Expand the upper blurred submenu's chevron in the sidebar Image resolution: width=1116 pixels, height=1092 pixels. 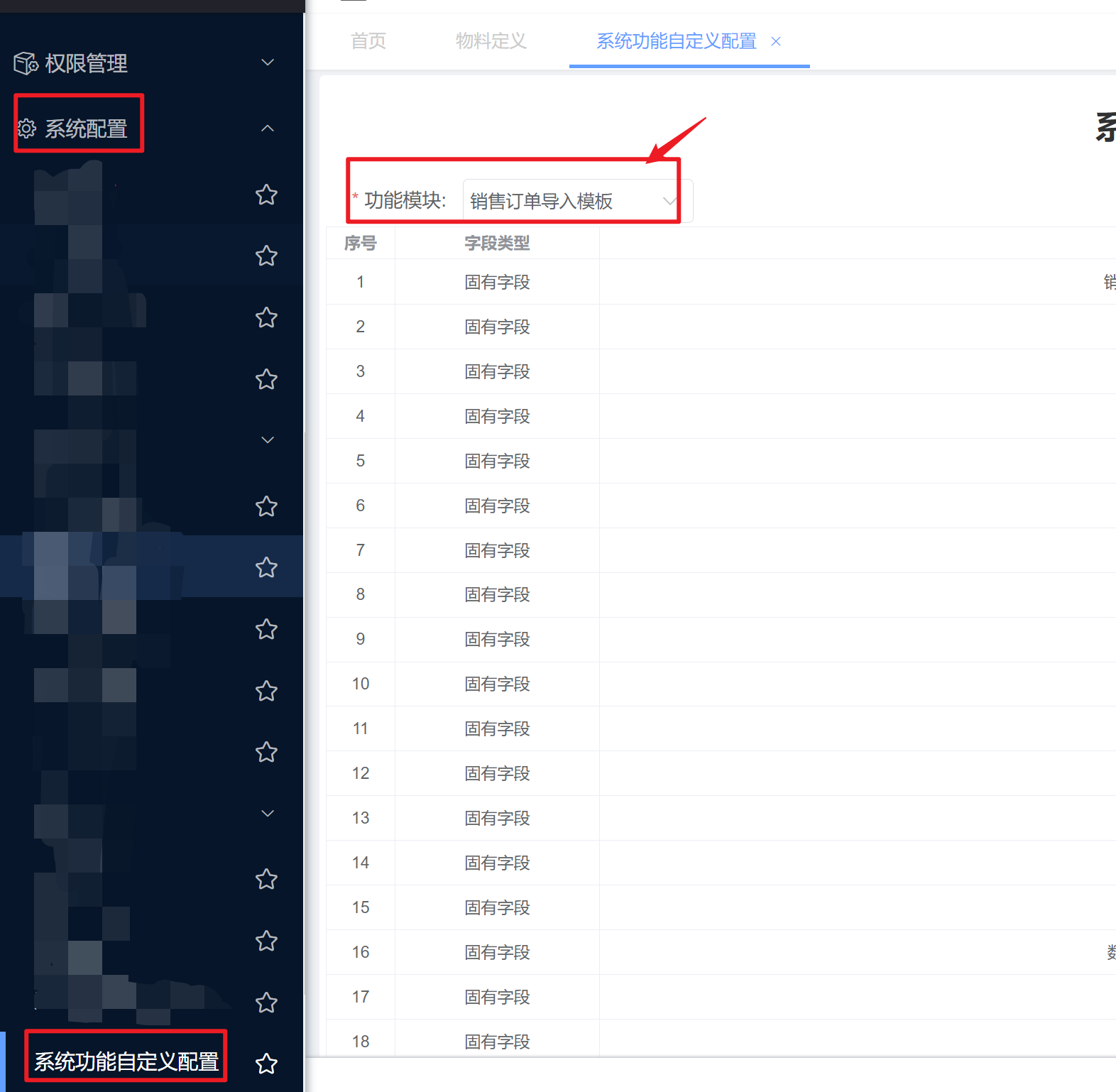coord(268,440)
